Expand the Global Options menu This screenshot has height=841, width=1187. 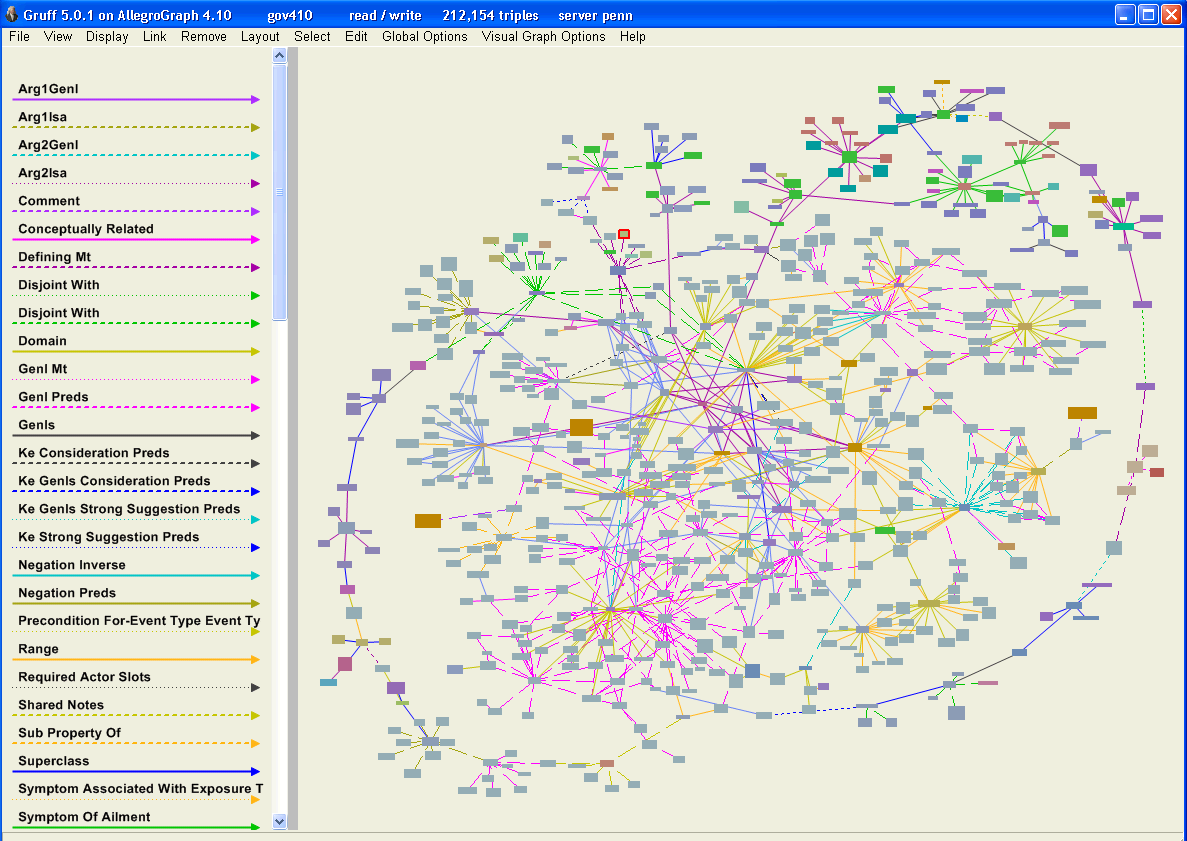pos(424,36)
